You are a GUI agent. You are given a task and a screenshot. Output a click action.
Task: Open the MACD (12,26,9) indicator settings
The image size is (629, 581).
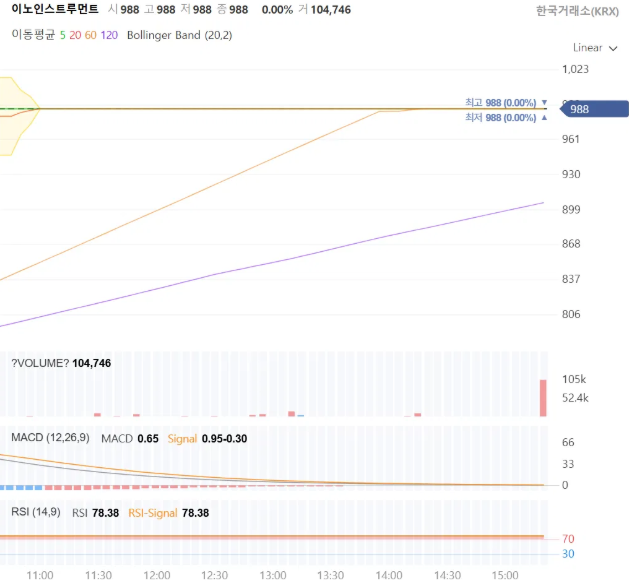coord(51,437)
